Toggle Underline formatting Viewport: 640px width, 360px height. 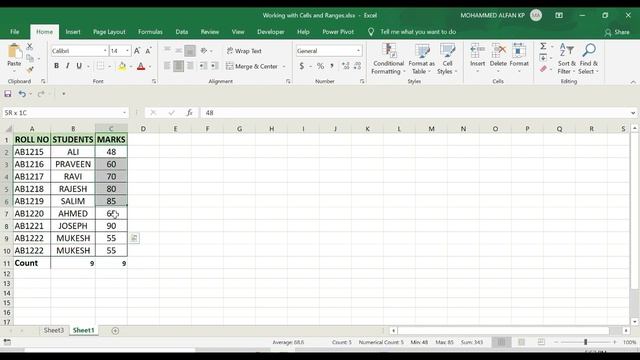pyautogui.click(x=79, y=66)
